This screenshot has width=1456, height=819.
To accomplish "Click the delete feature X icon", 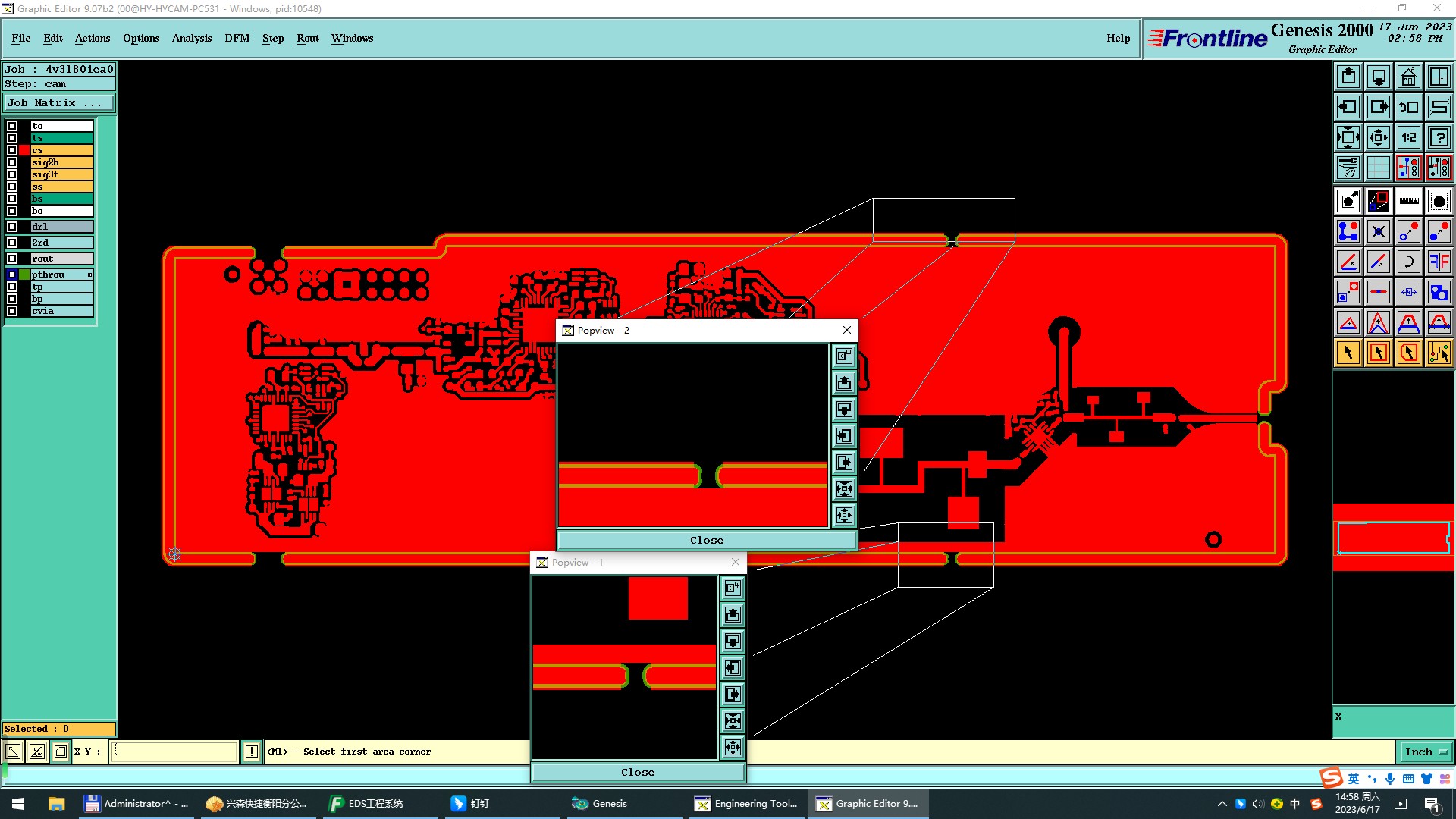I will pyautogui.click(x=1378, y=231).
